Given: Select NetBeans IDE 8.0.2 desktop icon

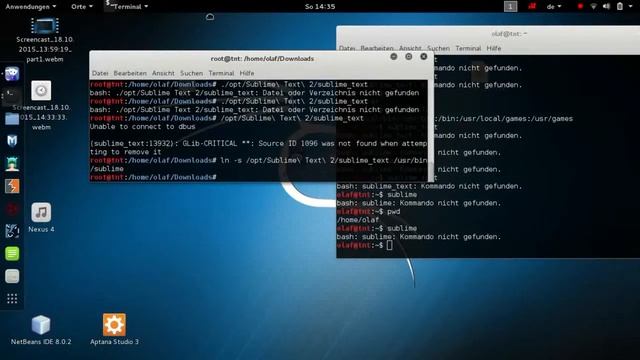Looking at the screenshot, I should tap(41, 330).
